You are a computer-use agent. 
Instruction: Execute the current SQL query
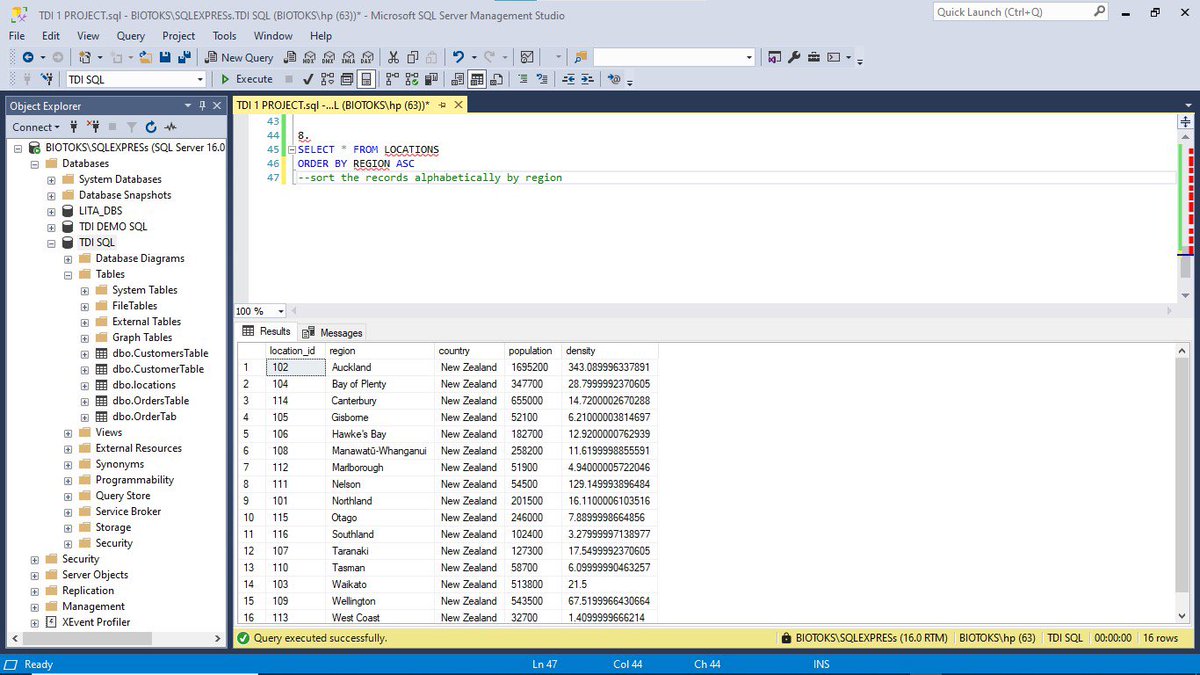pos(246,79)
